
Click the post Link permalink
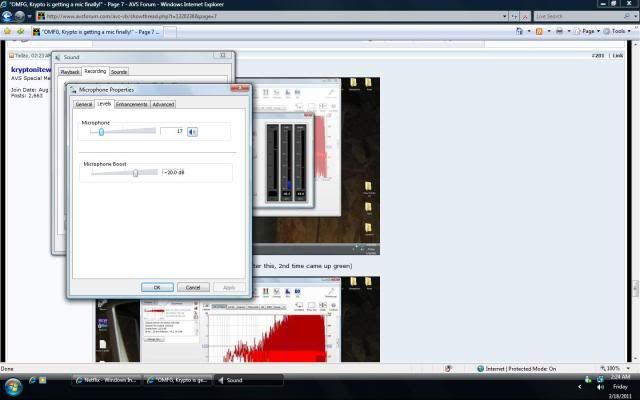[618, 56]
